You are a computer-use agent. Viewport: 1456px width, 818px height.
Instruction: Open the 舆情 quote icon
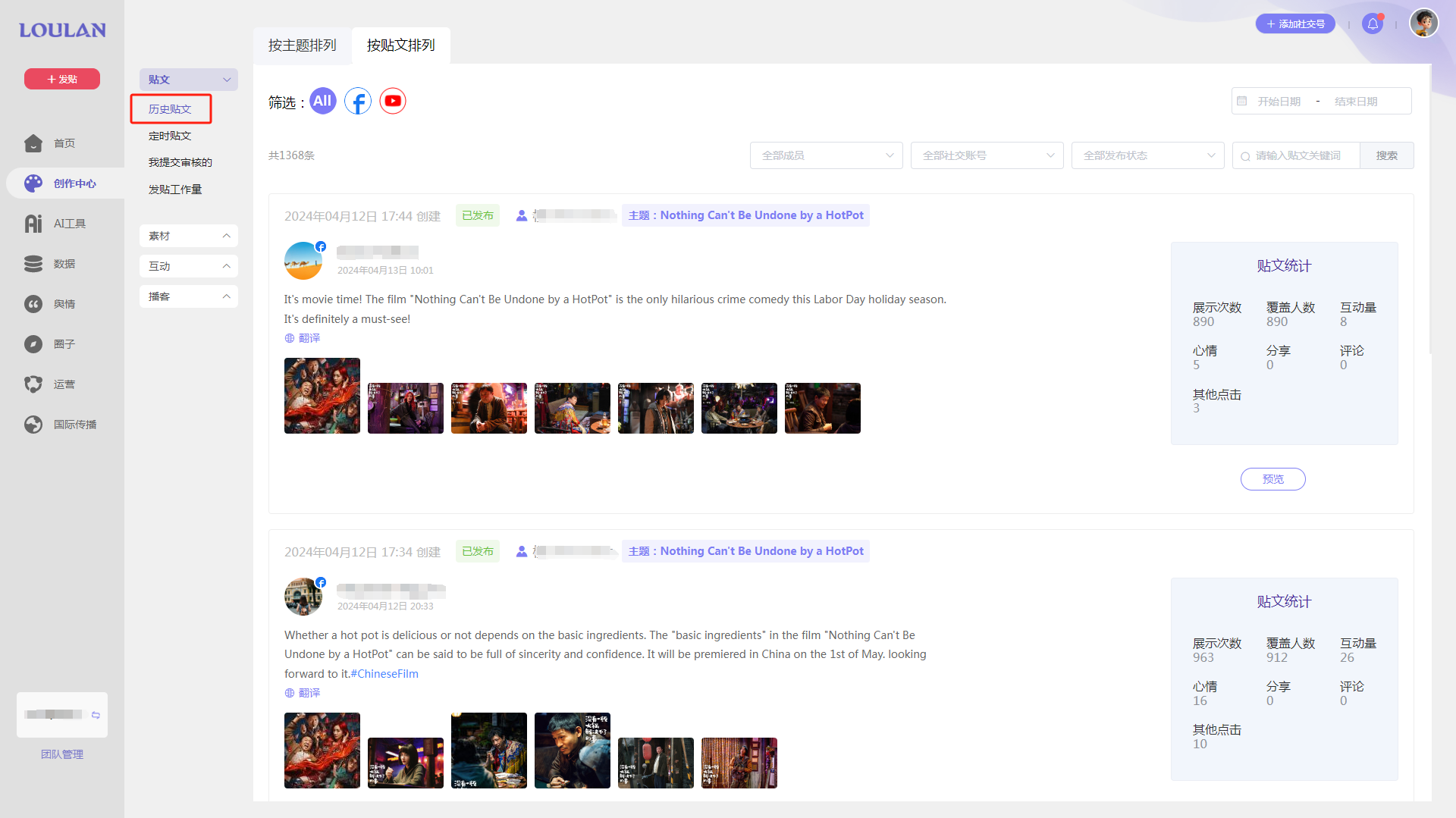tap(33, 304)
